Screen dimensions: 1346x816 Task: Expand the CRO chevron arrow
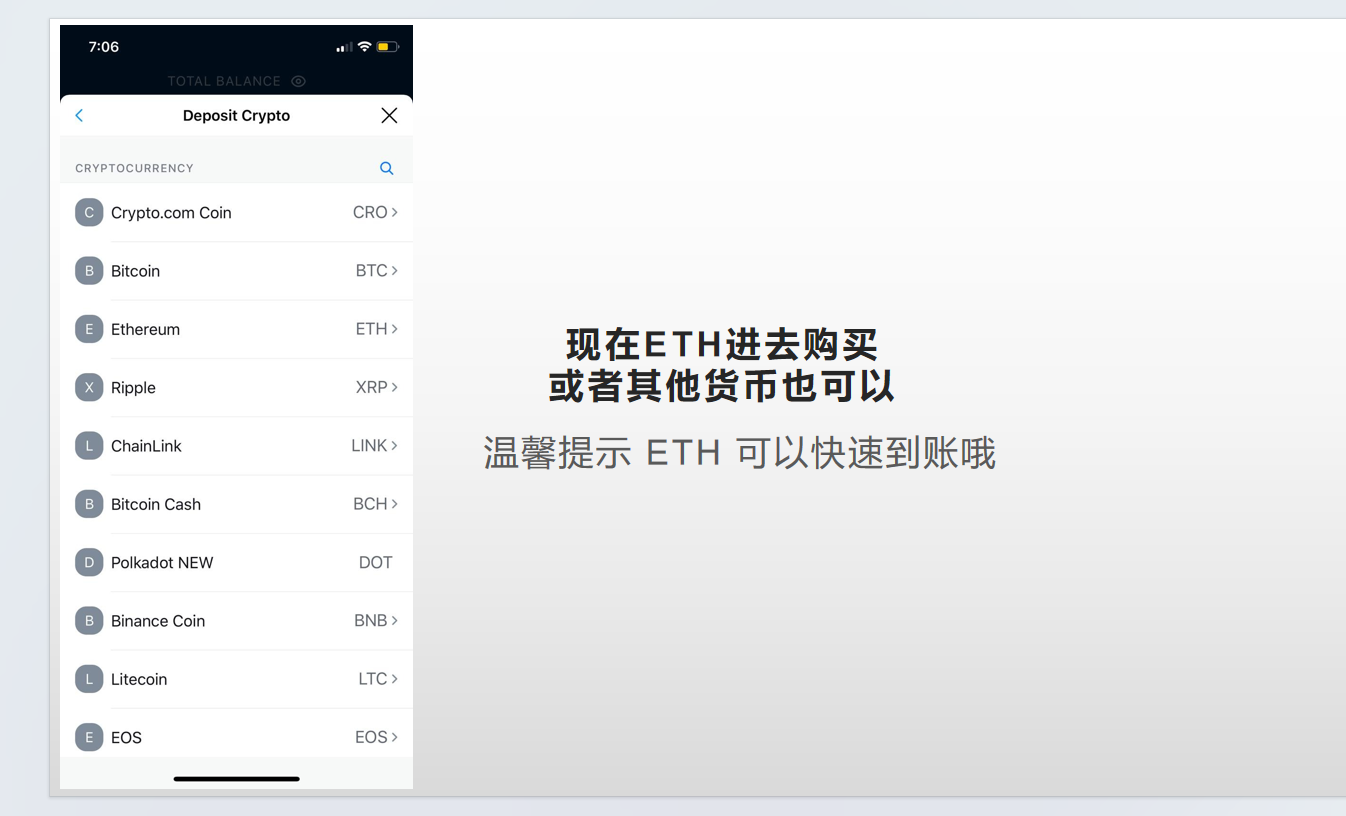coord(395,213)
